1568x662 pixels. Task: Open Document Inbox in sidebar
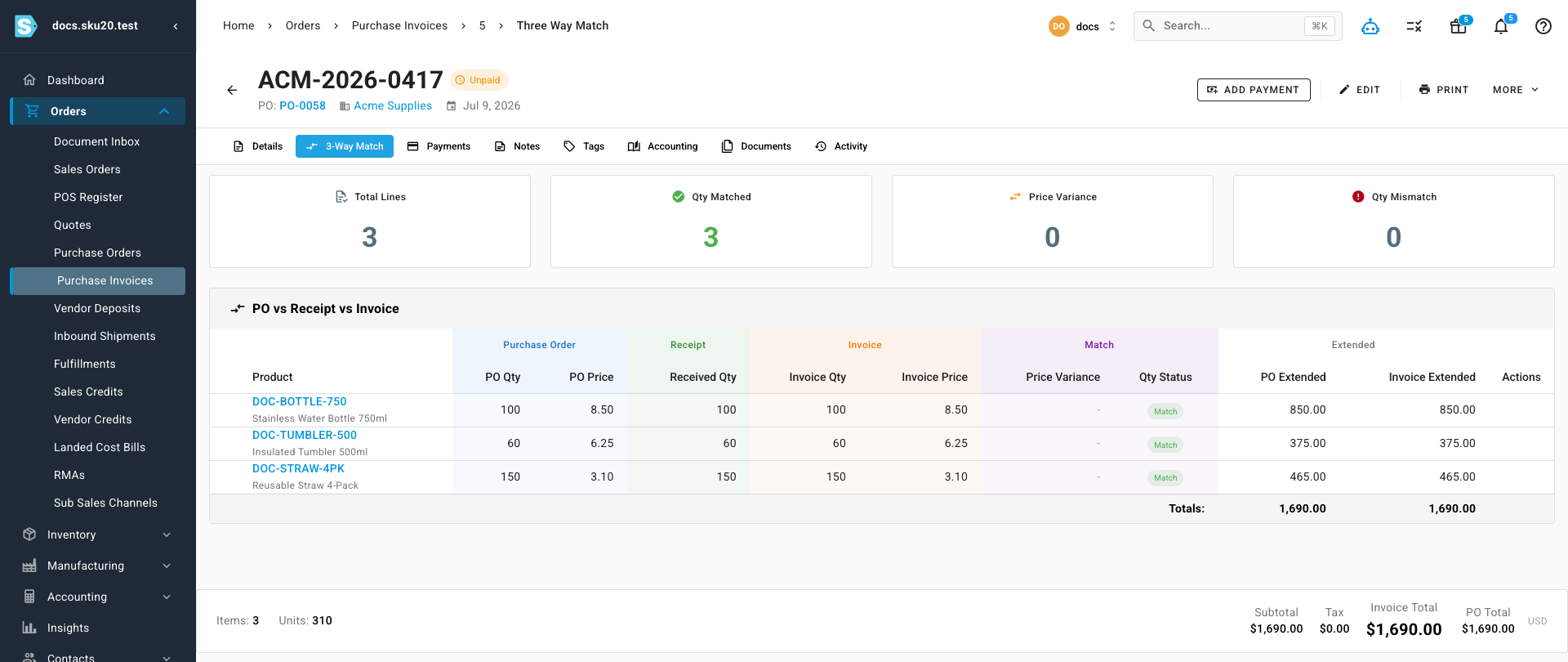pyautogui.click(x=97, y=141)
